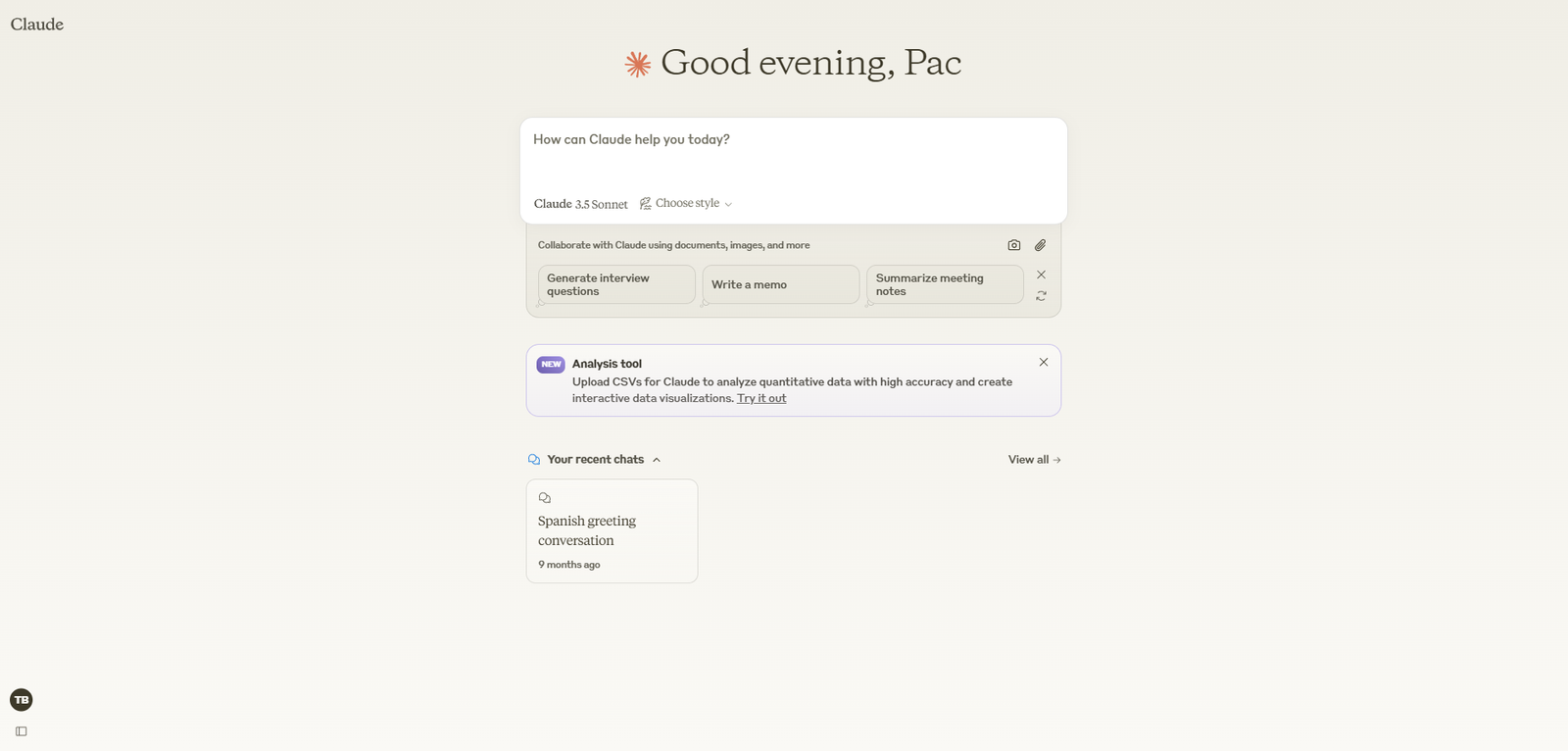Close the Analysis tool banner

(1044, 362)
